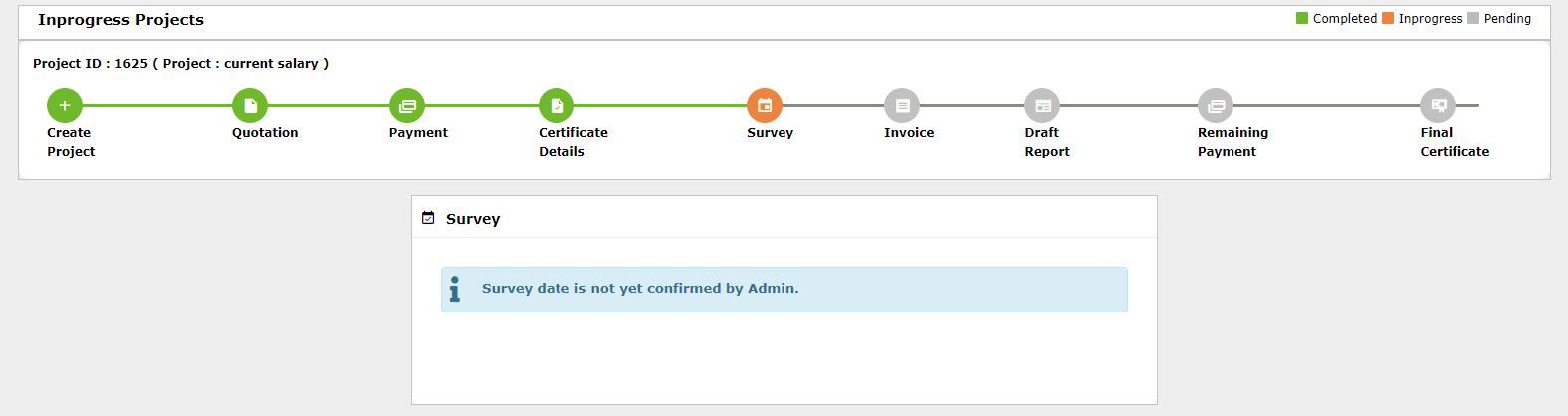Select the green Payment step icon
The image size is (1568, 416).
click(x=407, y=105)
